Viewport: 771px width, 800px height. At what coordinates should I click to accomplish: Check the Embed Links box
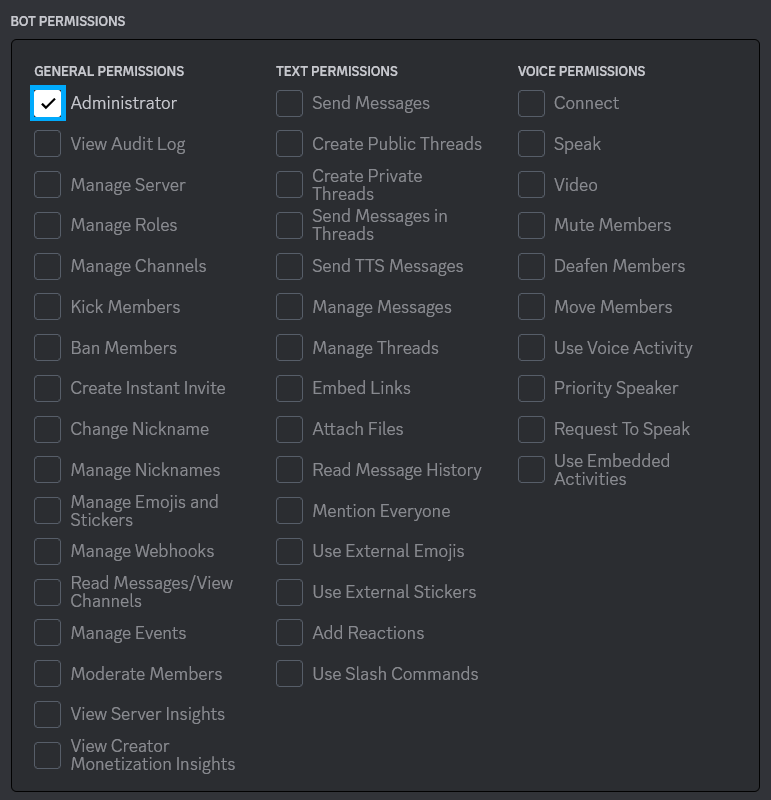click(x=289, y=388)
